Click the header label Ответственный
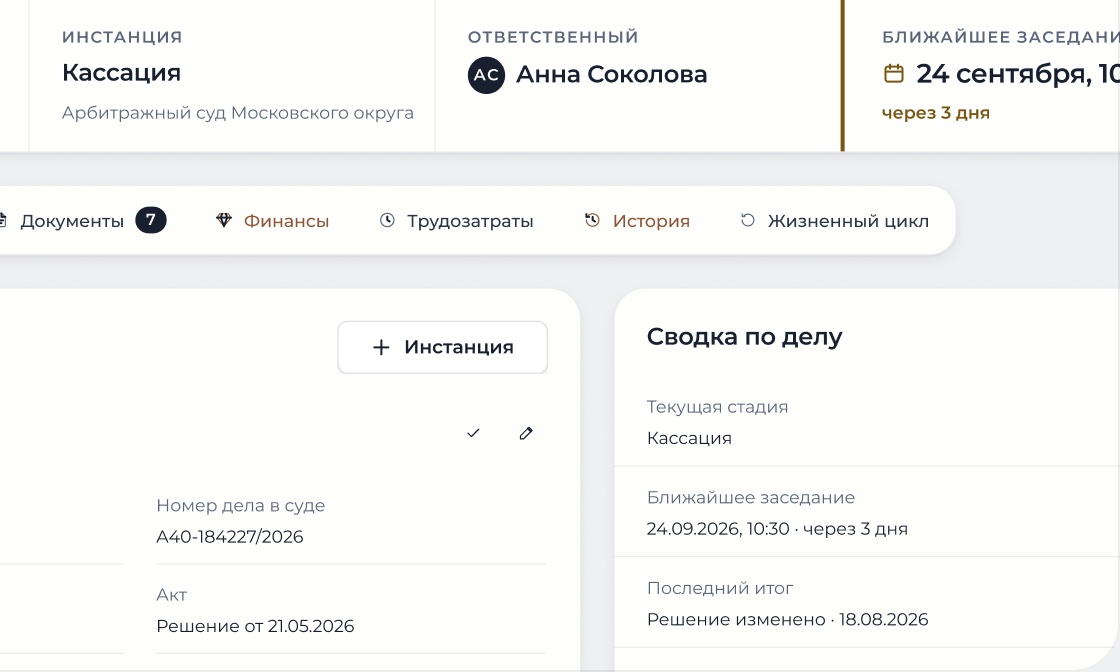 pyautogui.click(x=553, y=37)
